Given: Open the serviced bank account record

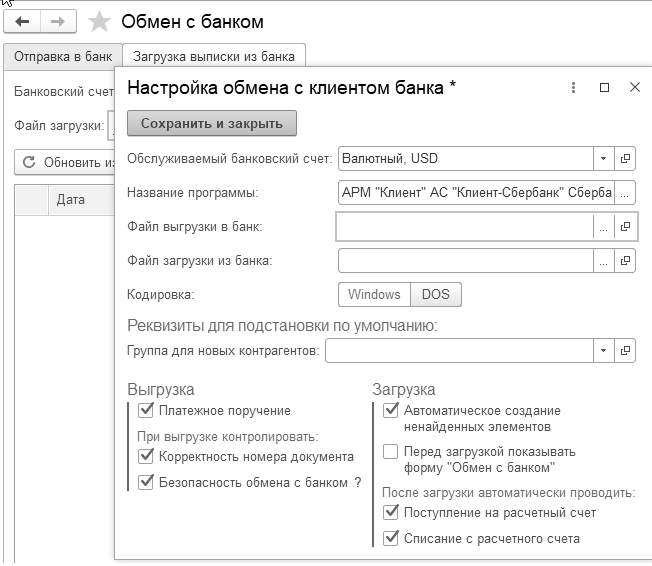Looking at the screenshot, I should point(626,158).
